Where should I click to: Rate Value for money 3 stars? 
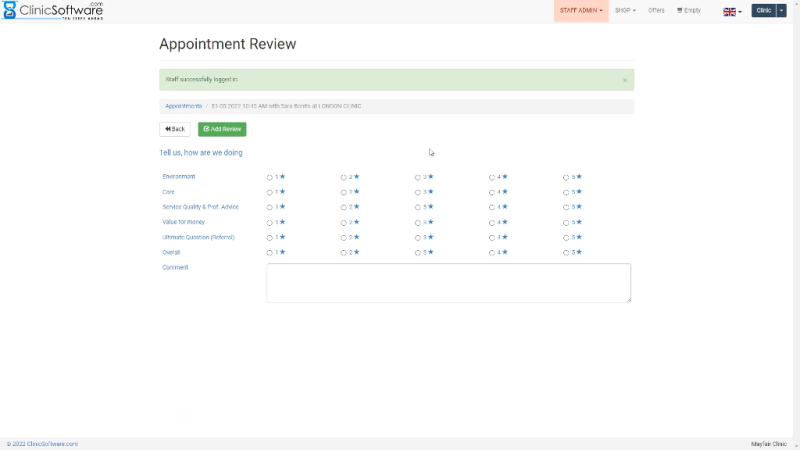pos(418,223)
